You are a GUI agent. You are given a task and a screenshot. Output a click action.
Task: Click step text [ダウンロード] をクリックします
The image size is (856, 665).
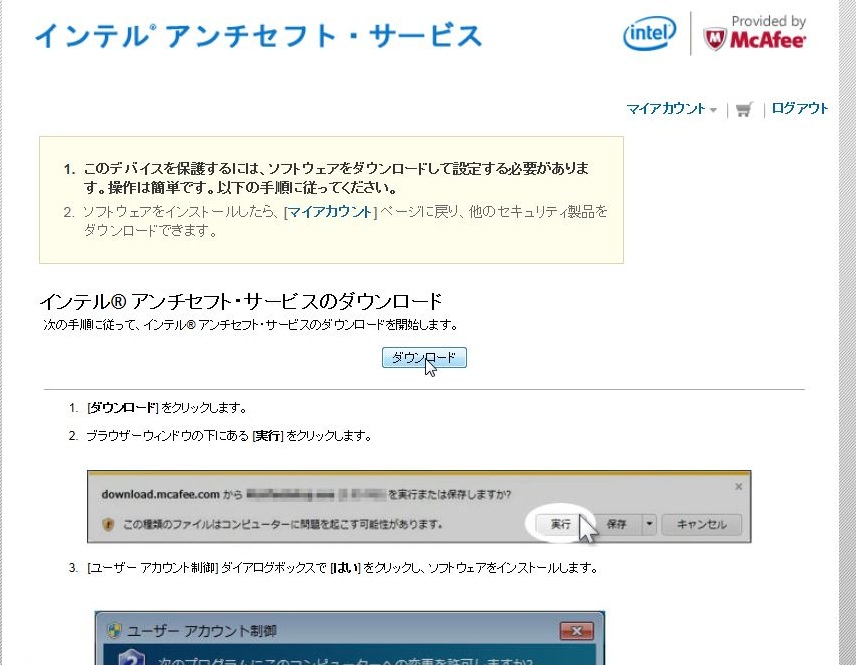[x=167, y=407]
